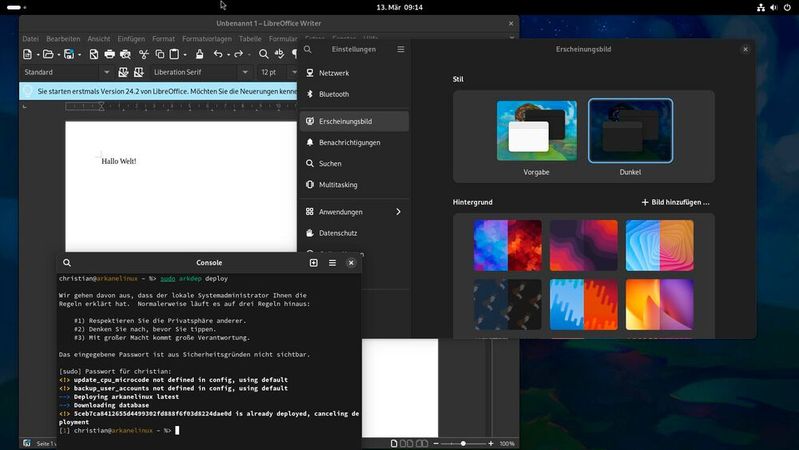The width and height of the screenshot is (799, 450).
Task: Click the font size 12 pt field
Action: point(273,72)
